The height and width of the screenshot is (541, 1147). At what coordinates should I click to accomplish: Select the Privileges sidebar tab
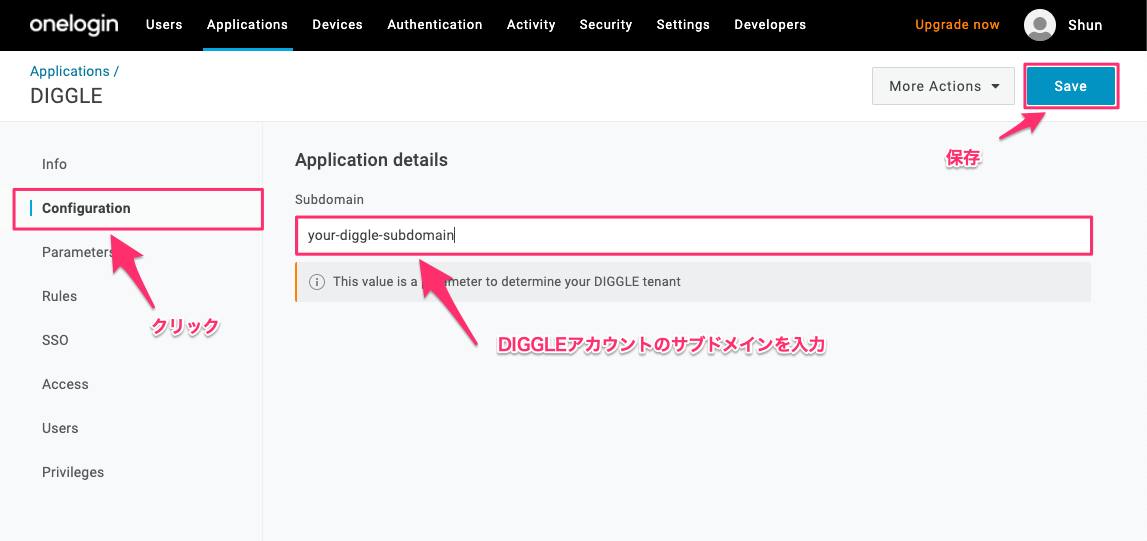[73, 472]
